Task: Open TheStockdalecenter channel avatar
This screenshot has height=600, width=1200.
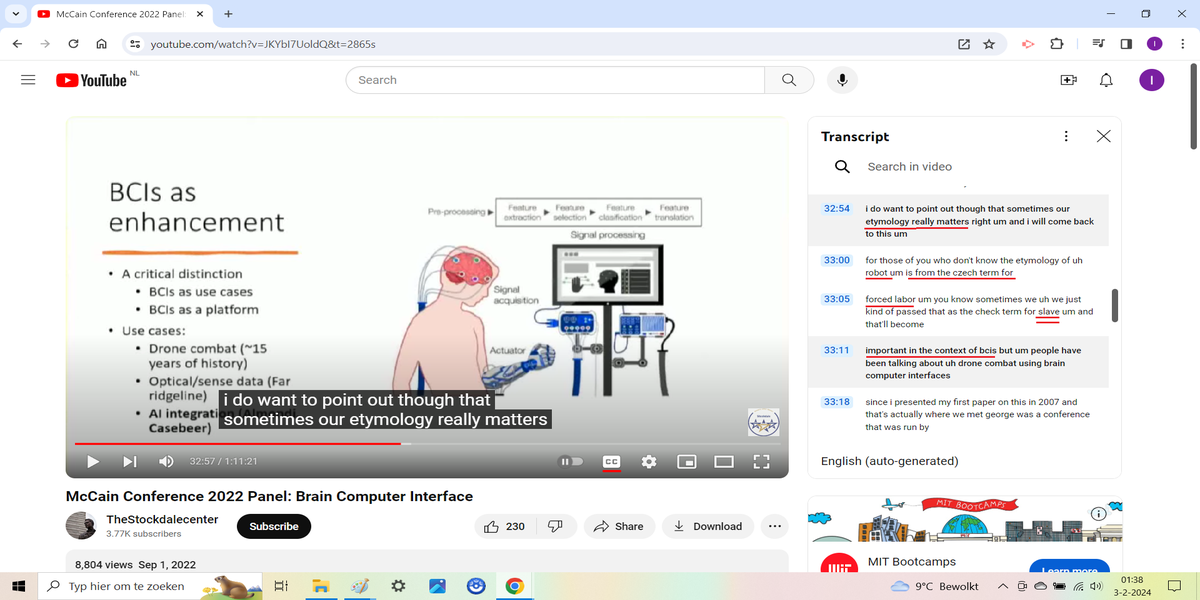Action: pyautogui.click(x=81, y=526)
